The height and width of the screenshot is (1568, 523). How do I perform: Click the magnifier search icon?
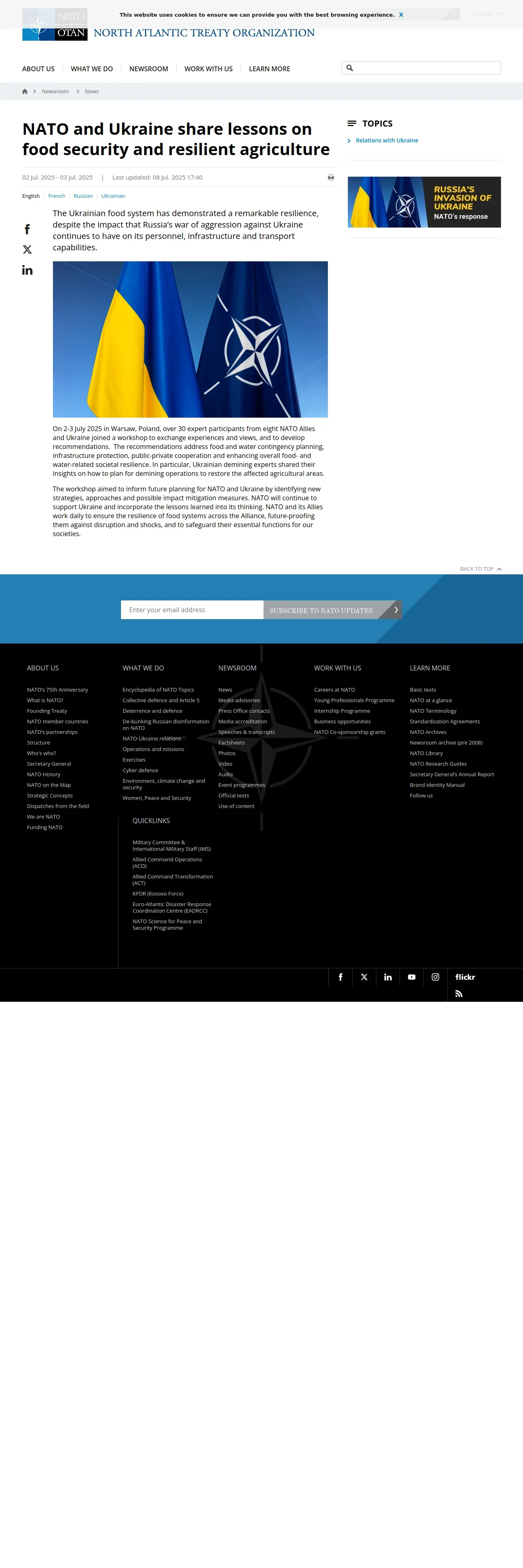(x=350, y=68)
